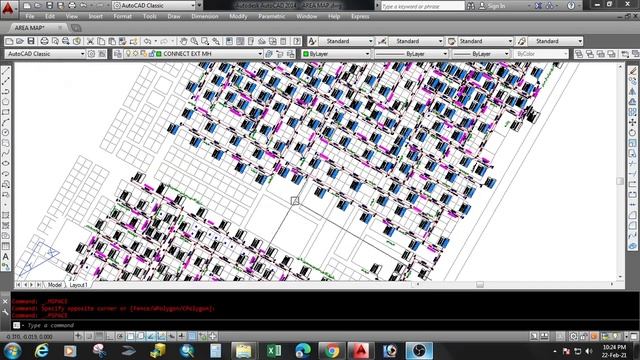The height and width of the screenshot is (360, 640).
Task: Switch to the Model tab
Action: pyautogui.click(x=55, y=285)
